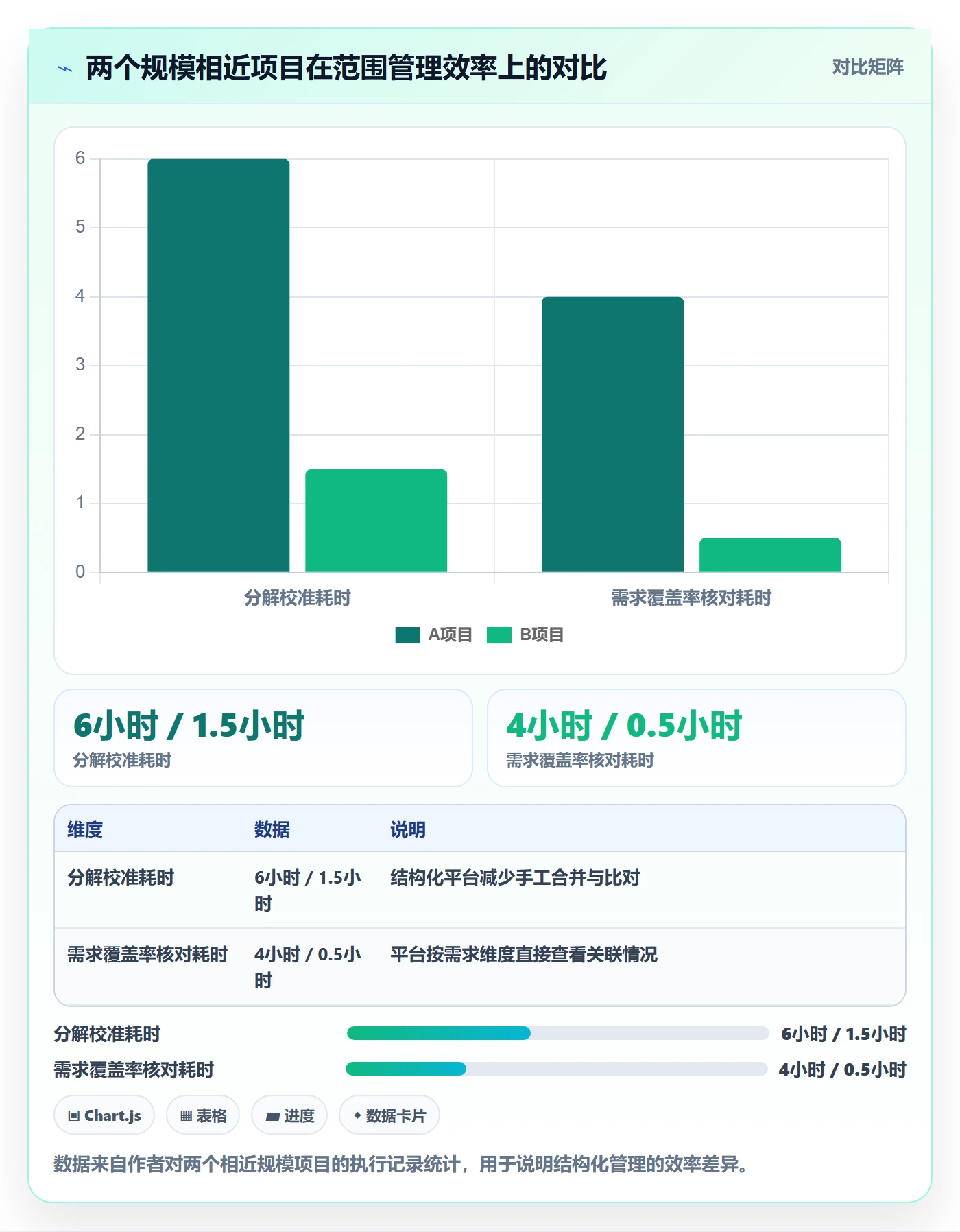960x1232 pixels.
Task: Click the 需求覆盖率核对耗时 progress bar
Action: (x=557, y=1069)
